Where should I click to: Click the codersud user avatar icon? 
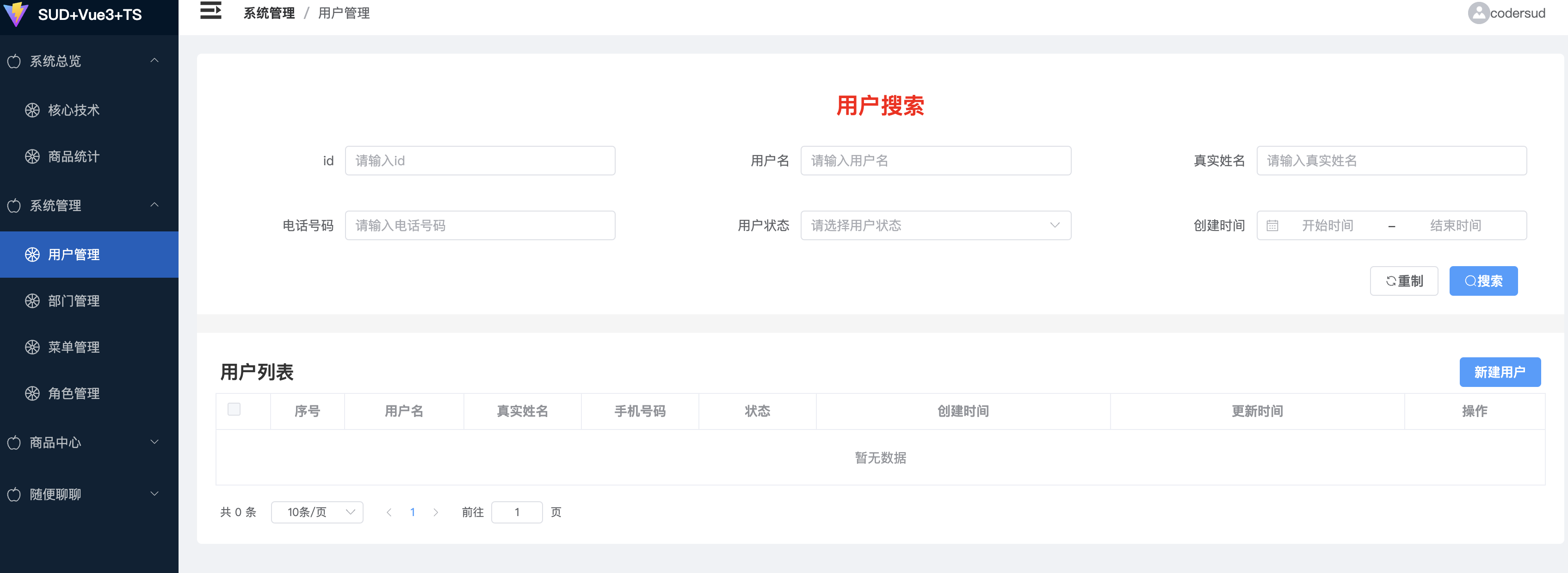click(1479, 13)
